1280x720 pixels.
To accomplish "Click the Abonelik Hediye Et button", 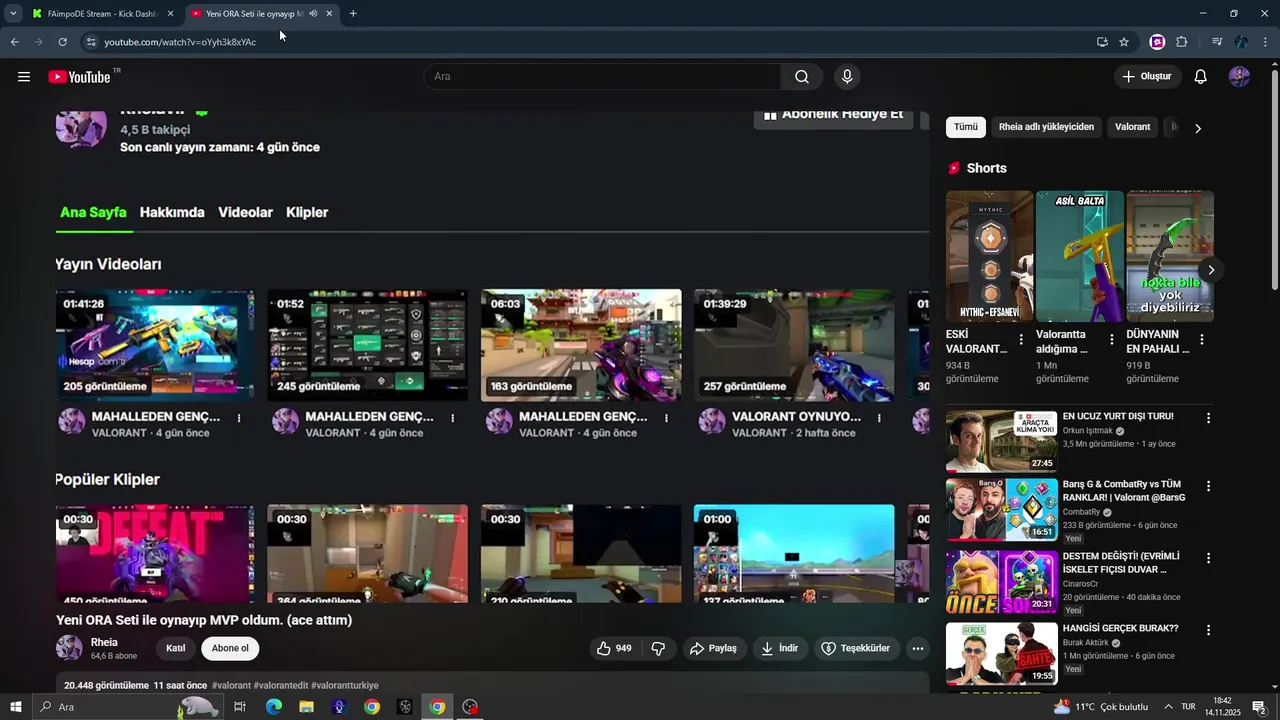I will point(834,116).
